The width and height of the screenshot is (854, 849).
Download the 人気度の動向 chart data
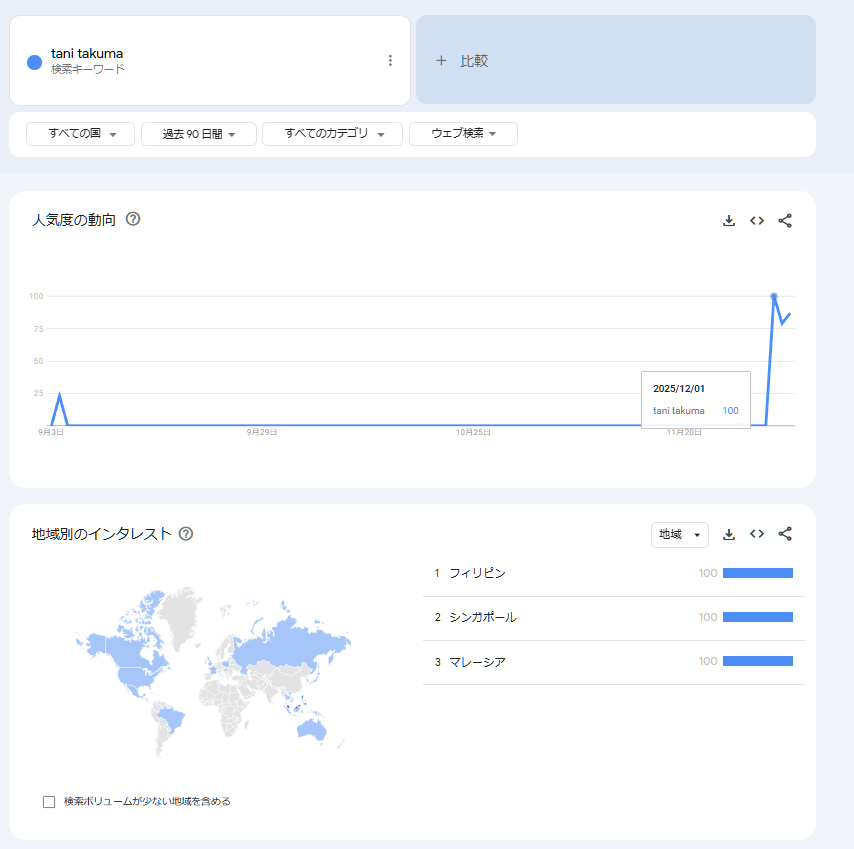729,221
